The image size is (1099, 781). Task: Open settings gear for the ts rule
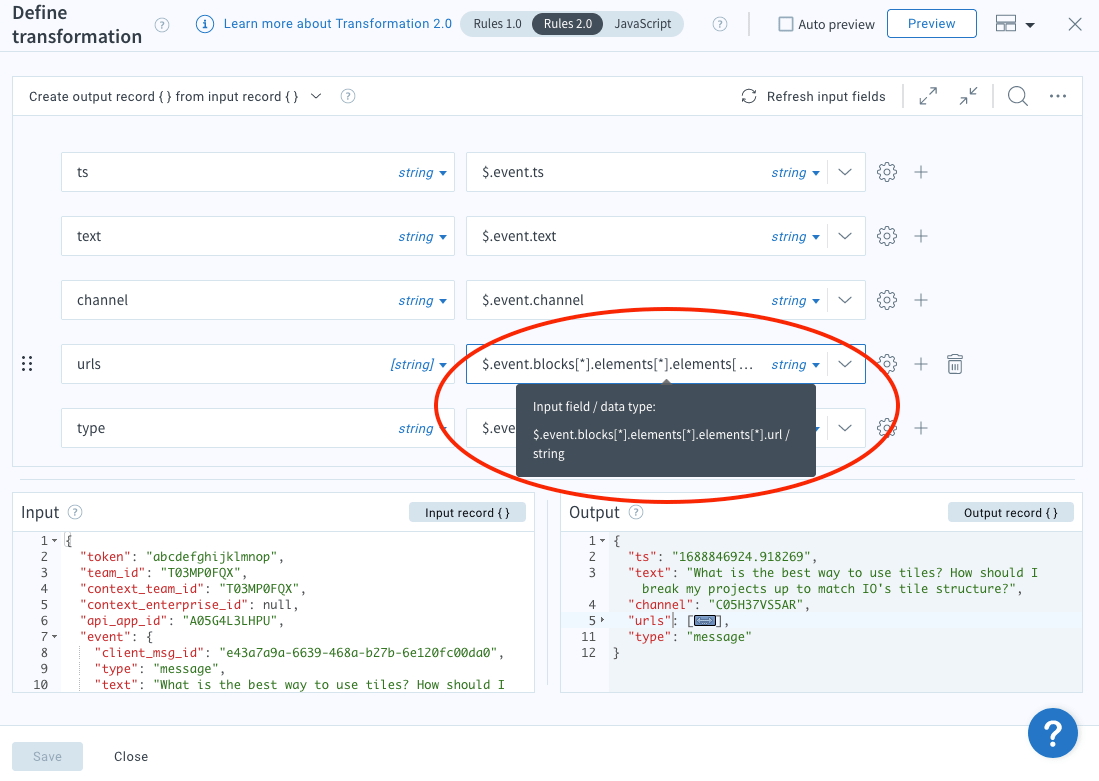(x=887, y=172)
